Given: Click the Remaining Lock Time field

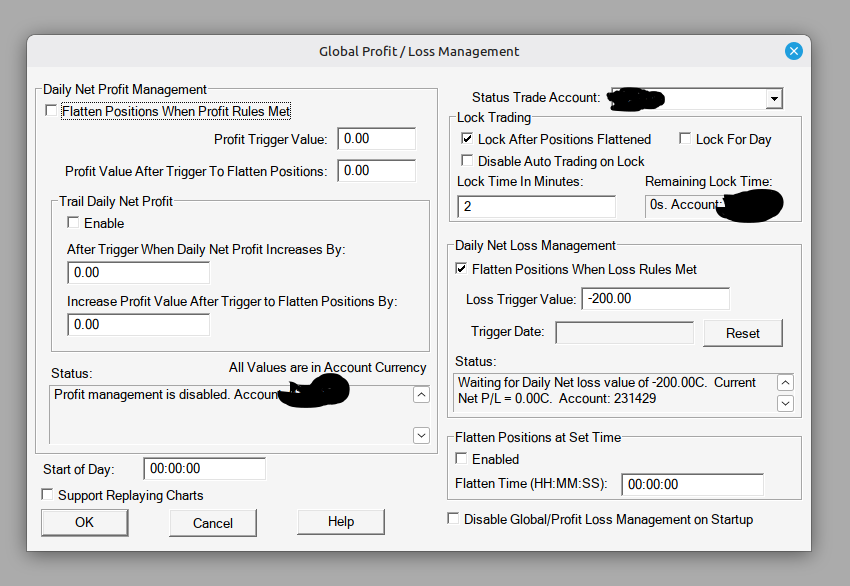Looking at the screenshot, I should (714, 206).
